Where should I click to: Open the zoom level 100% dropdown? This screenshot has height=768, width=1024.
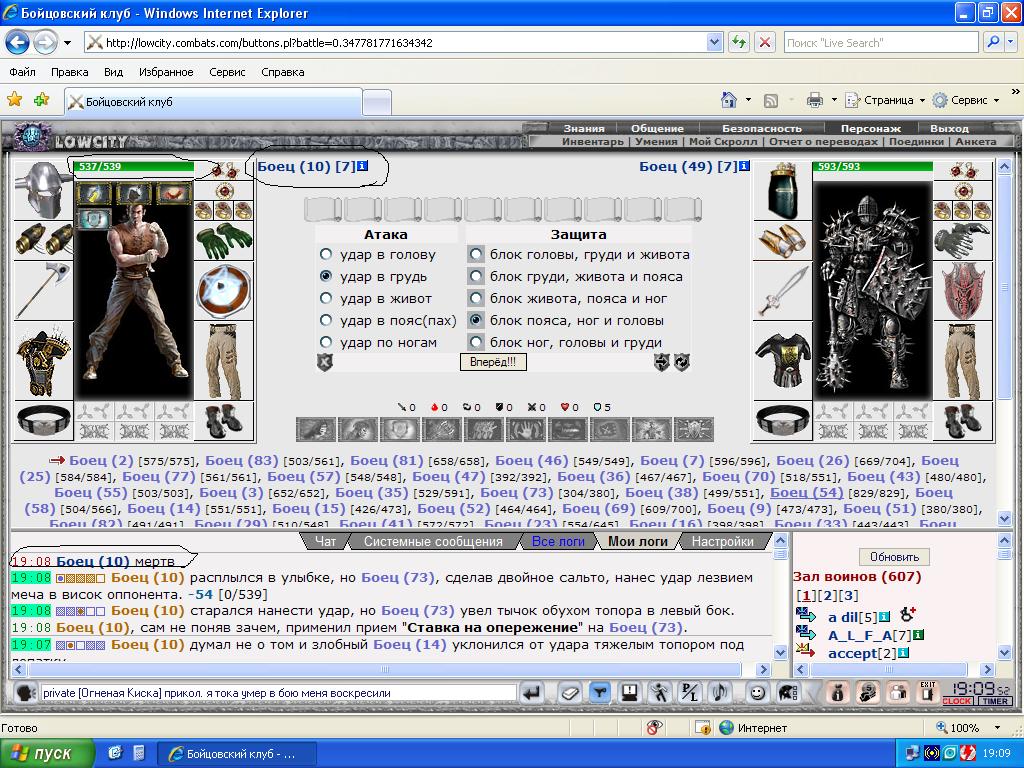[997, 728]
